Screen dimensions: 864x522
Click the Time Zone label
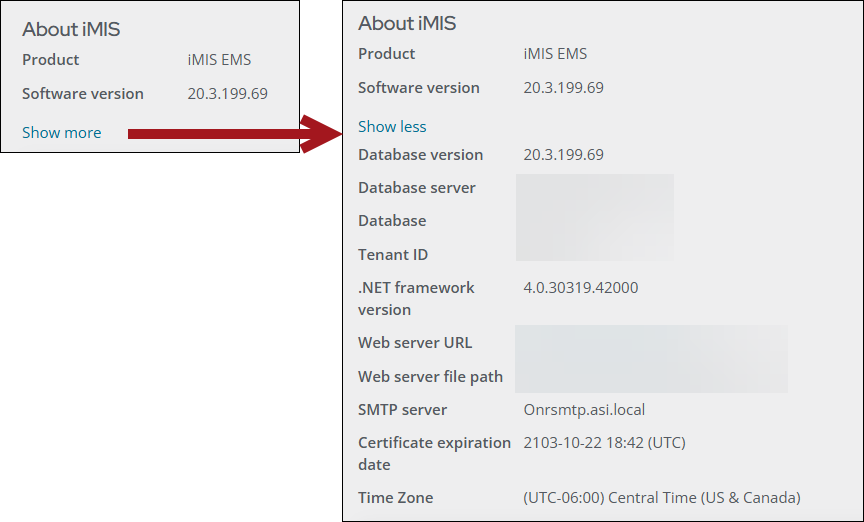(396, 498)
